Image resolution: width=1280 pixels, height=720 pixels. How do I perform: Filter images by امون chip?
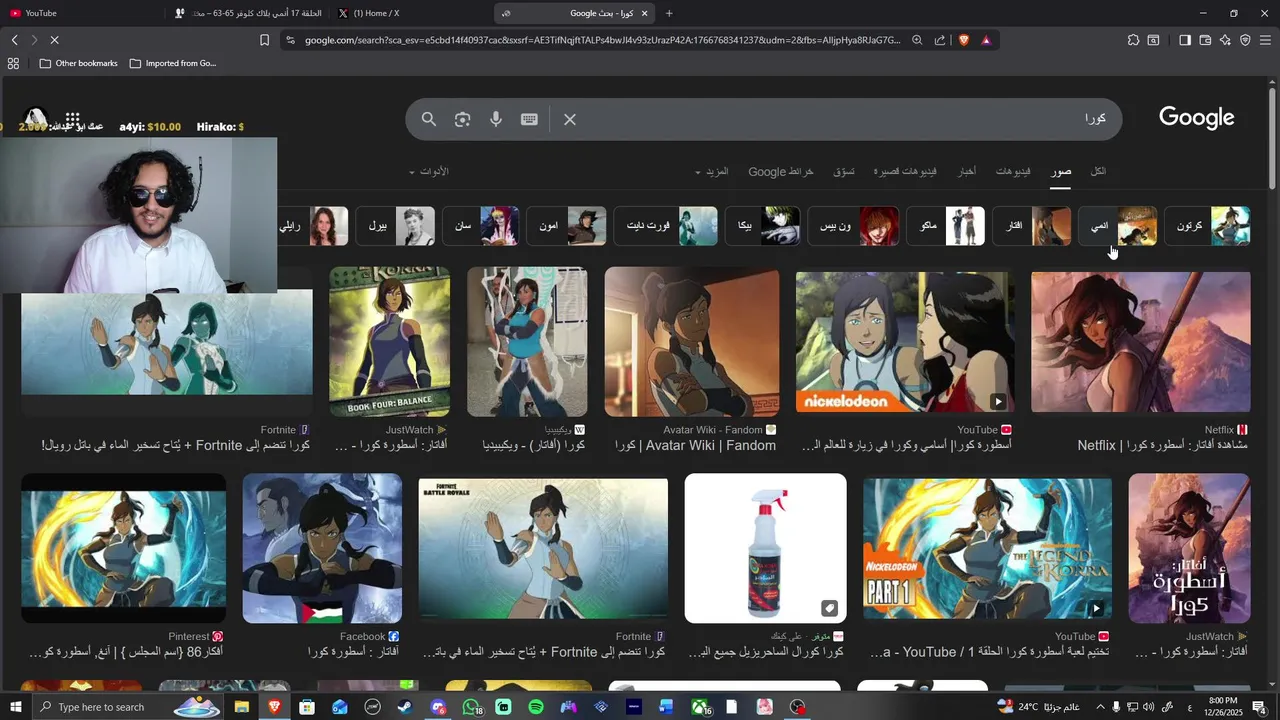point(566,226)
